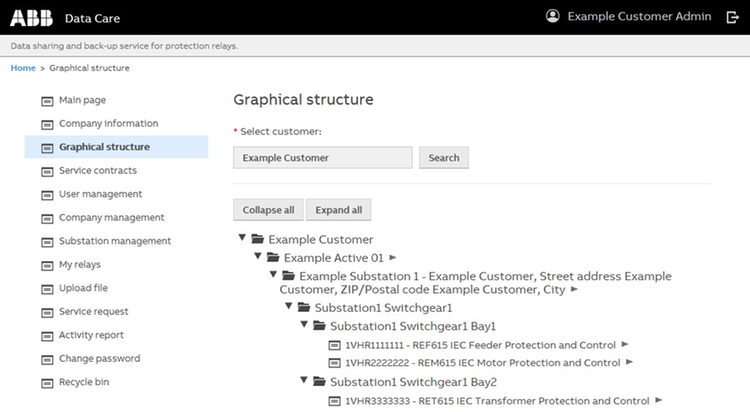The width and height of the screenshot is (750, 412).
Task: Click the relay icon of 1VHR2222222
Action: click(x=334, y=363)
